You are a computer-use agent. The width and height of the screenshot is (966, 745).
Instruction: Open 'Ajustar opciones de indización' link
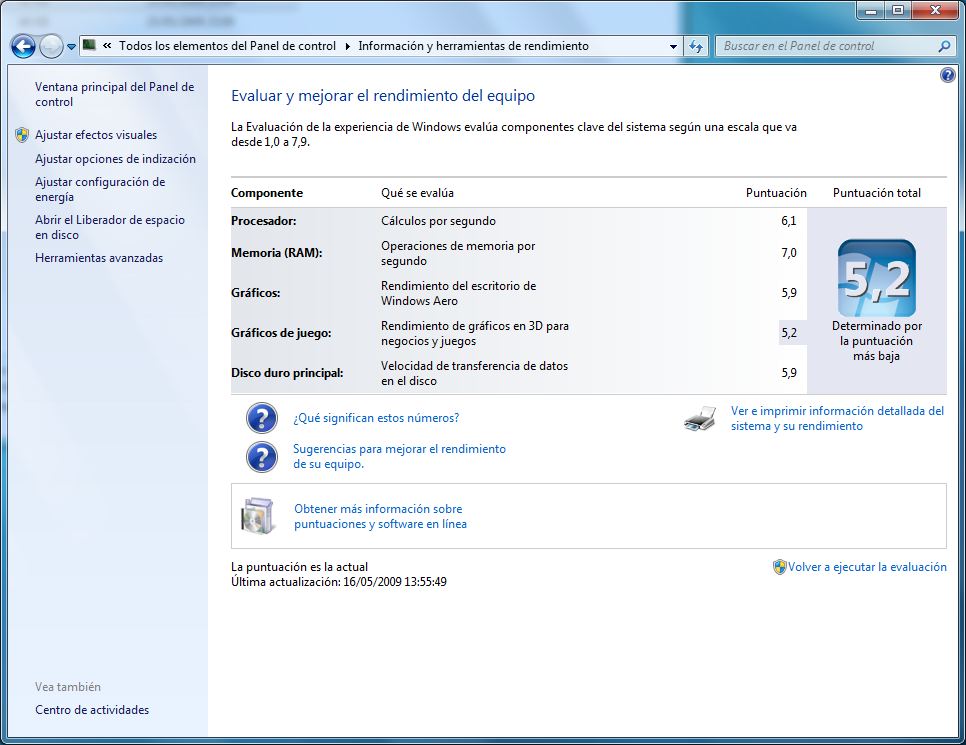pos(115,159)
